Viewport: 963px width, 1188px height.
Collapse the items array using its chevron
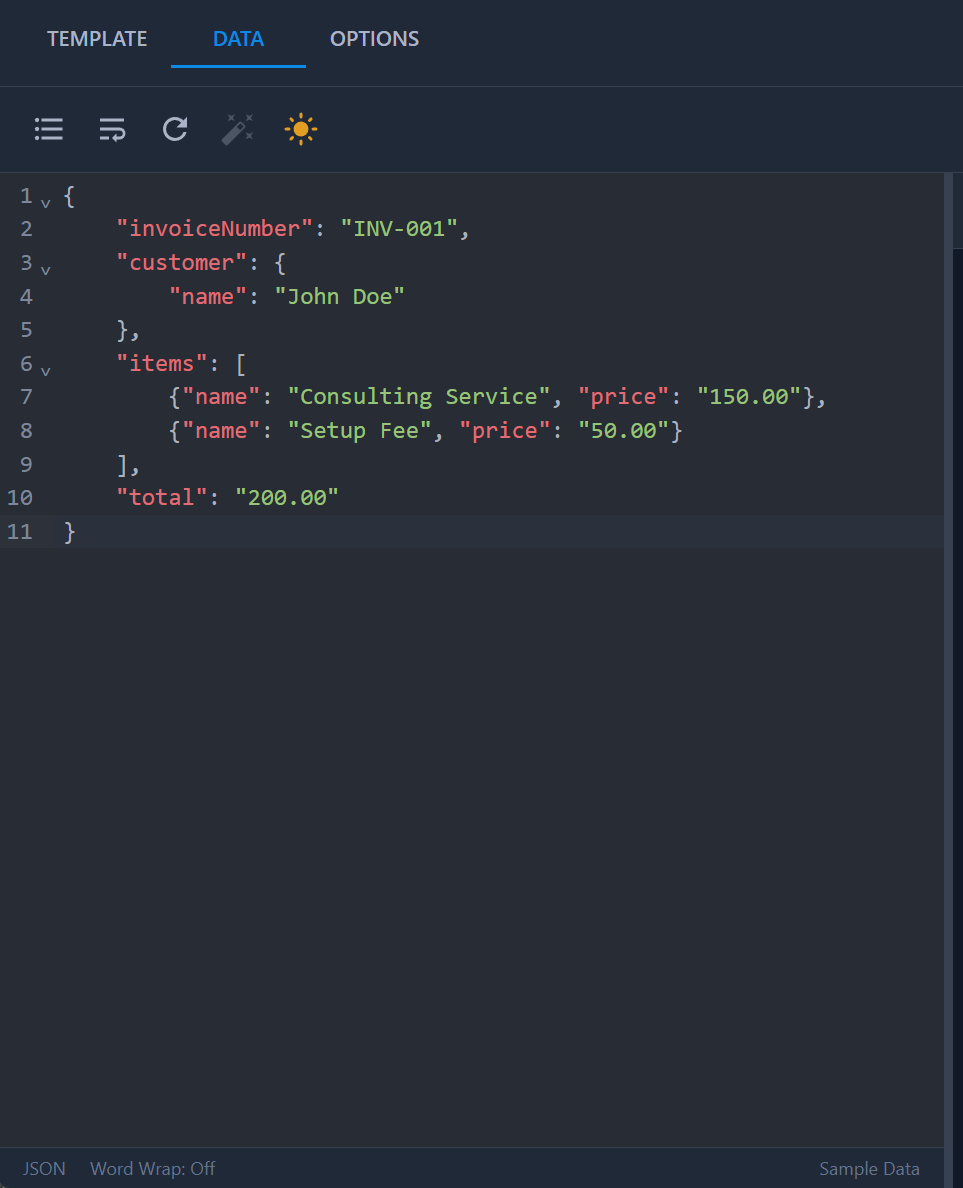(46, 369)
